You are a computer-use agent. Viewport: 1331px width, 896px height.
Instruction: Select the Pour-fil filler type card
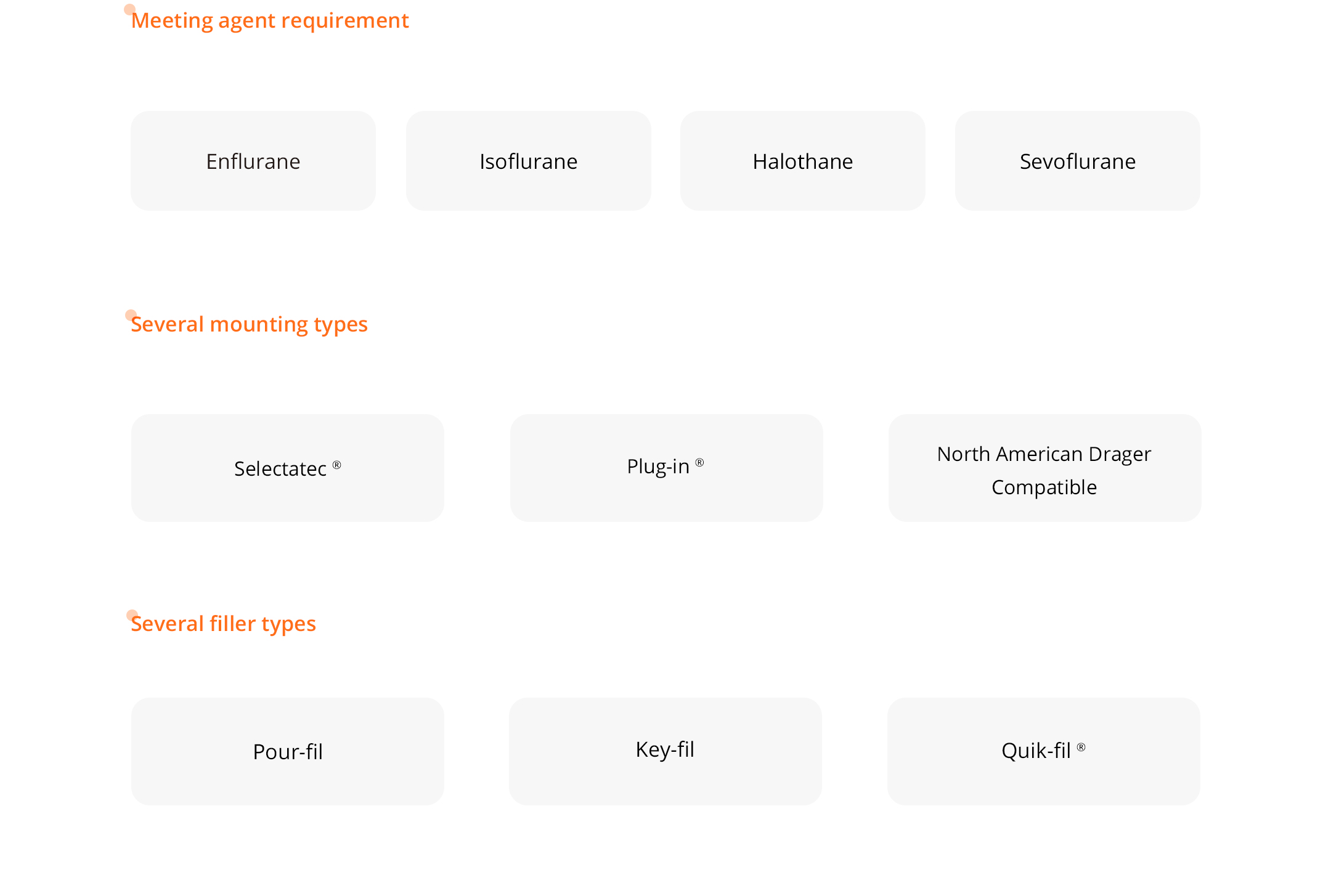[287, 751]
